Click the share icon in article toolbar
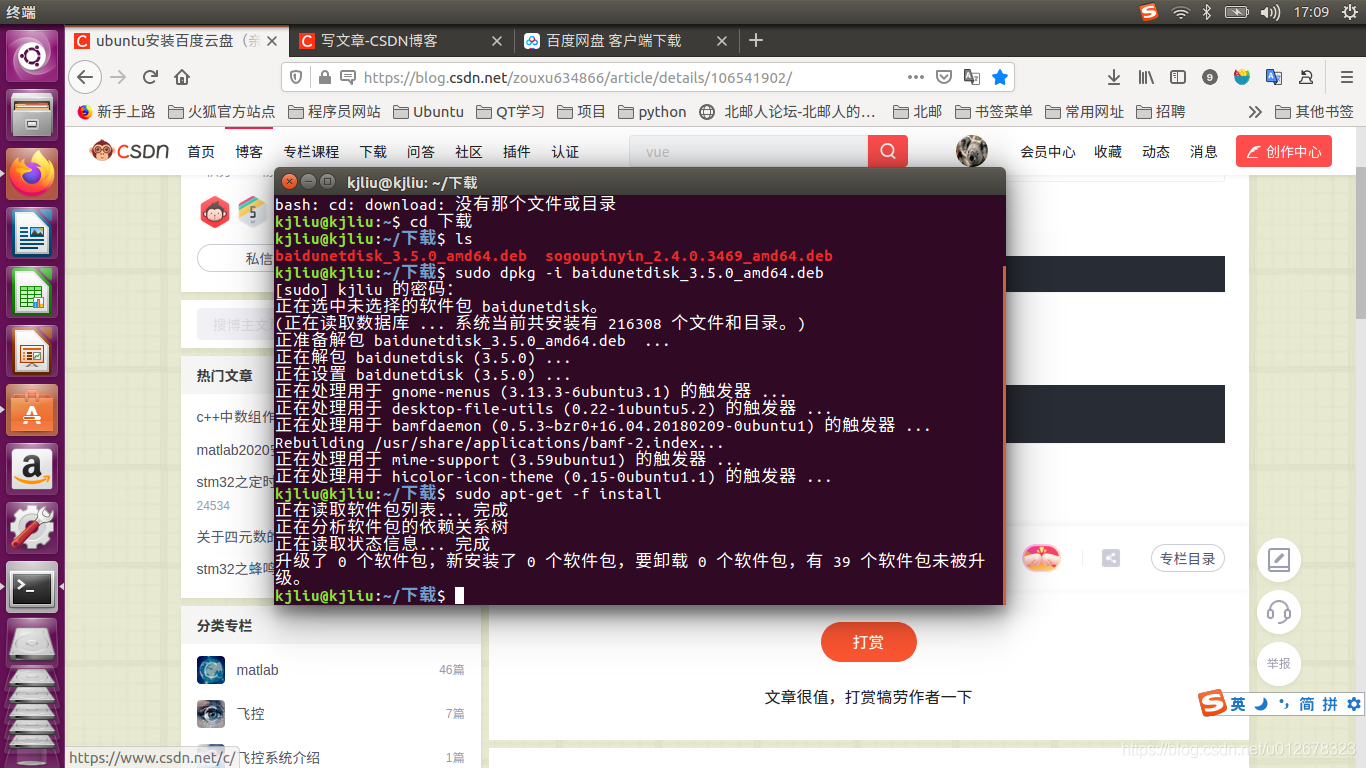This screenshot has height=768, width=1366. [x=1111, y=558]
